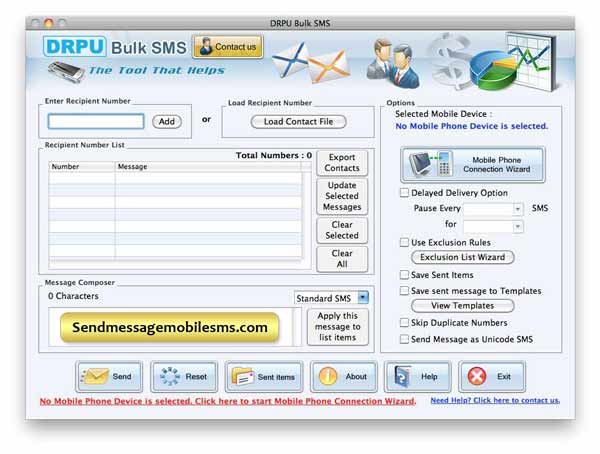
Task: Open the About info button
Action: (x=344, y=377)
